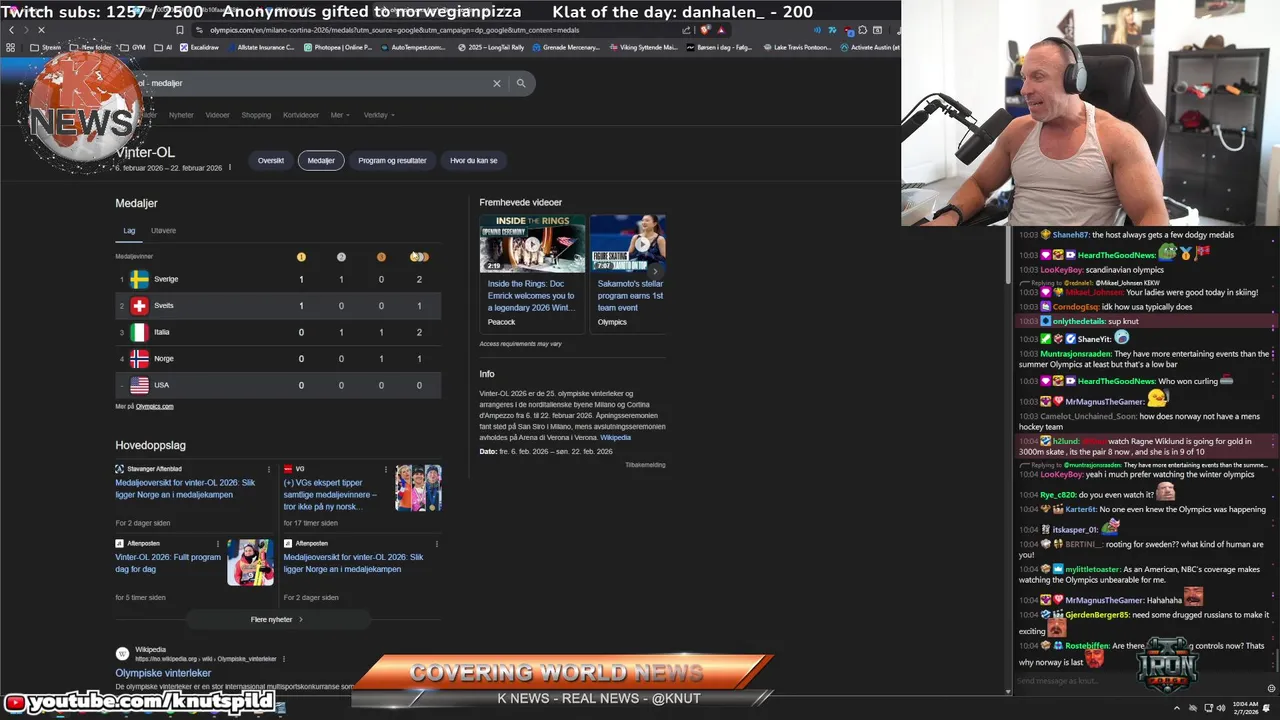
Task: Select the USA row in medal table
Action: pos(278,385)
